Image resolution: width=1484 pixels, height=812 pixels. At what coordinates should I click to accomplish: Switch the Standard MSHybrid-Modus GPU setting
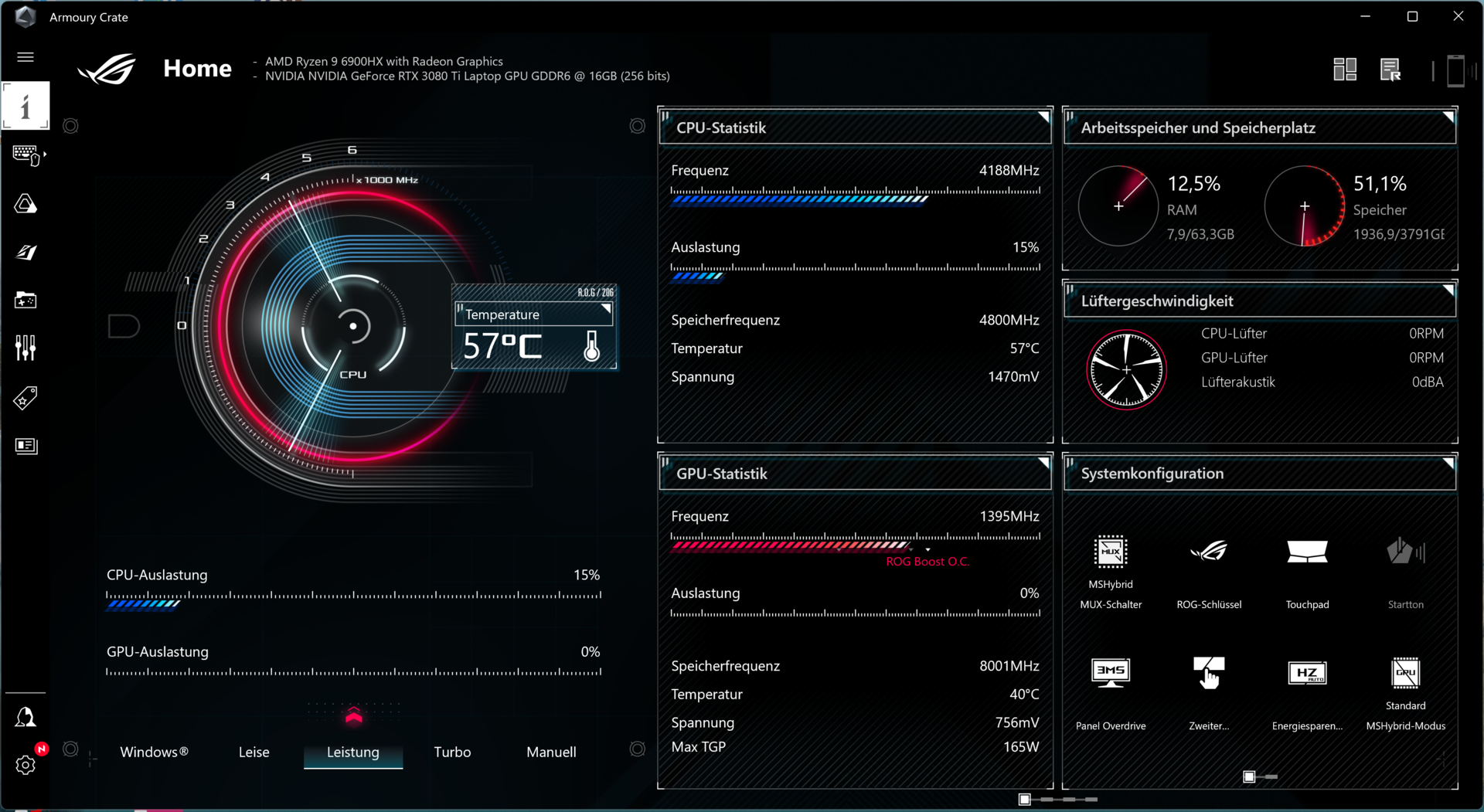point(1405,673)
